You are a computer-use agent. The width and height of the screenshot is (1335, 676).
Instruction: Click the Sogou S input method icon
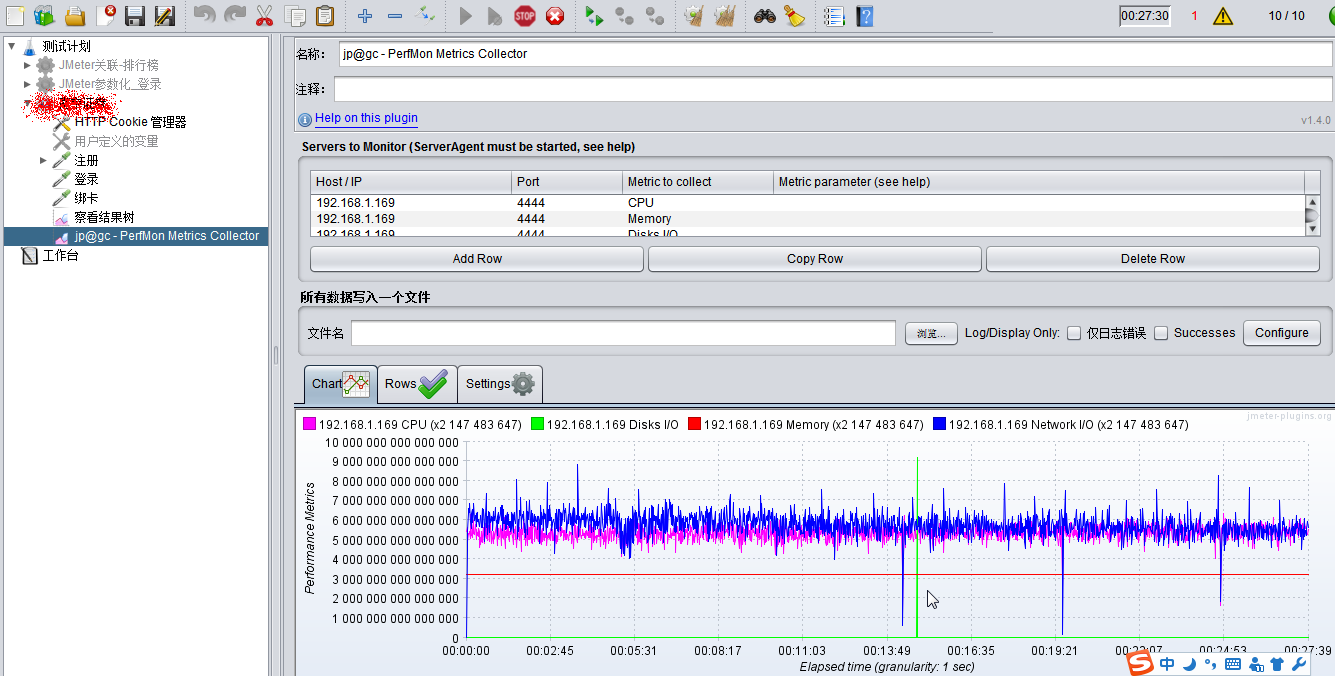coord(1140,663)
